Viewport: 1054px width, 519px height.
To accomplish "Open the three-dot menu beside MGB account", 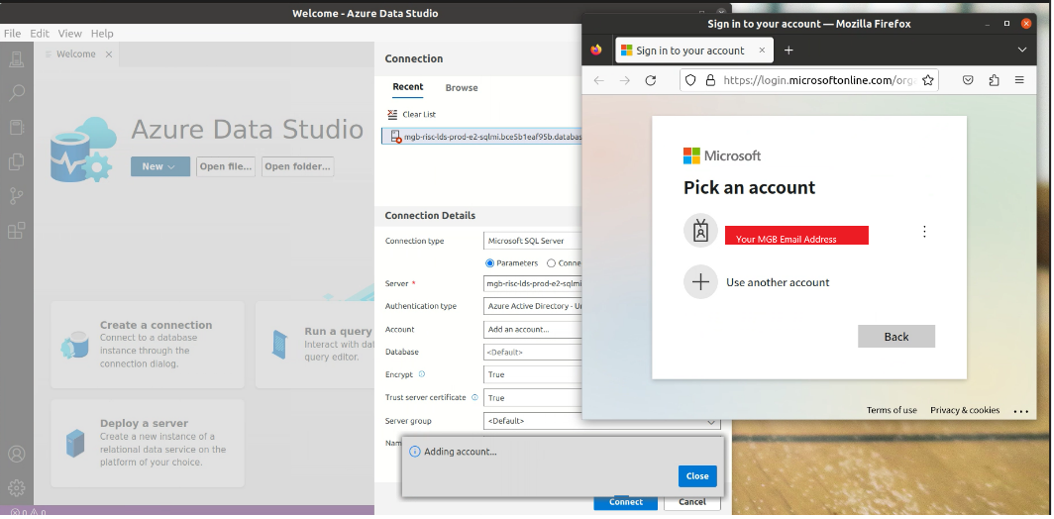I will pyautogui.click(x=924, y=232).
